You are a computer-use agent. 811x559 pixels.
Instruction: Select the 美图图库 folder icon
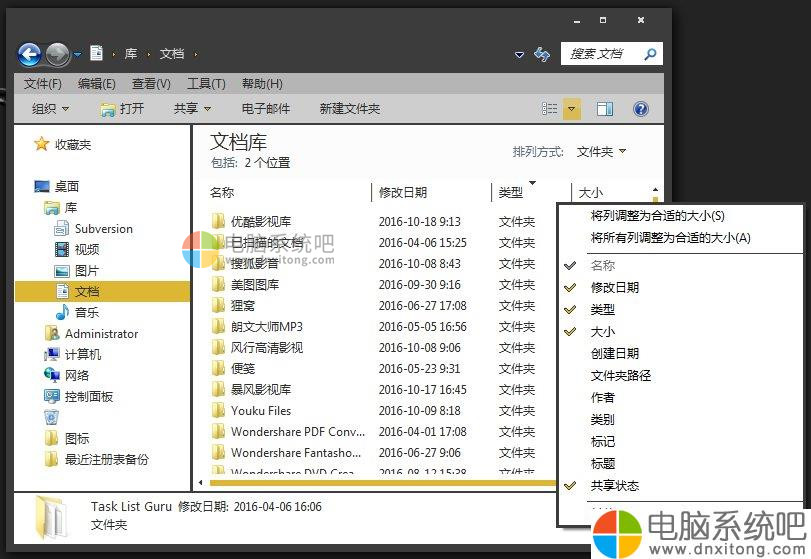coord(218,284)
